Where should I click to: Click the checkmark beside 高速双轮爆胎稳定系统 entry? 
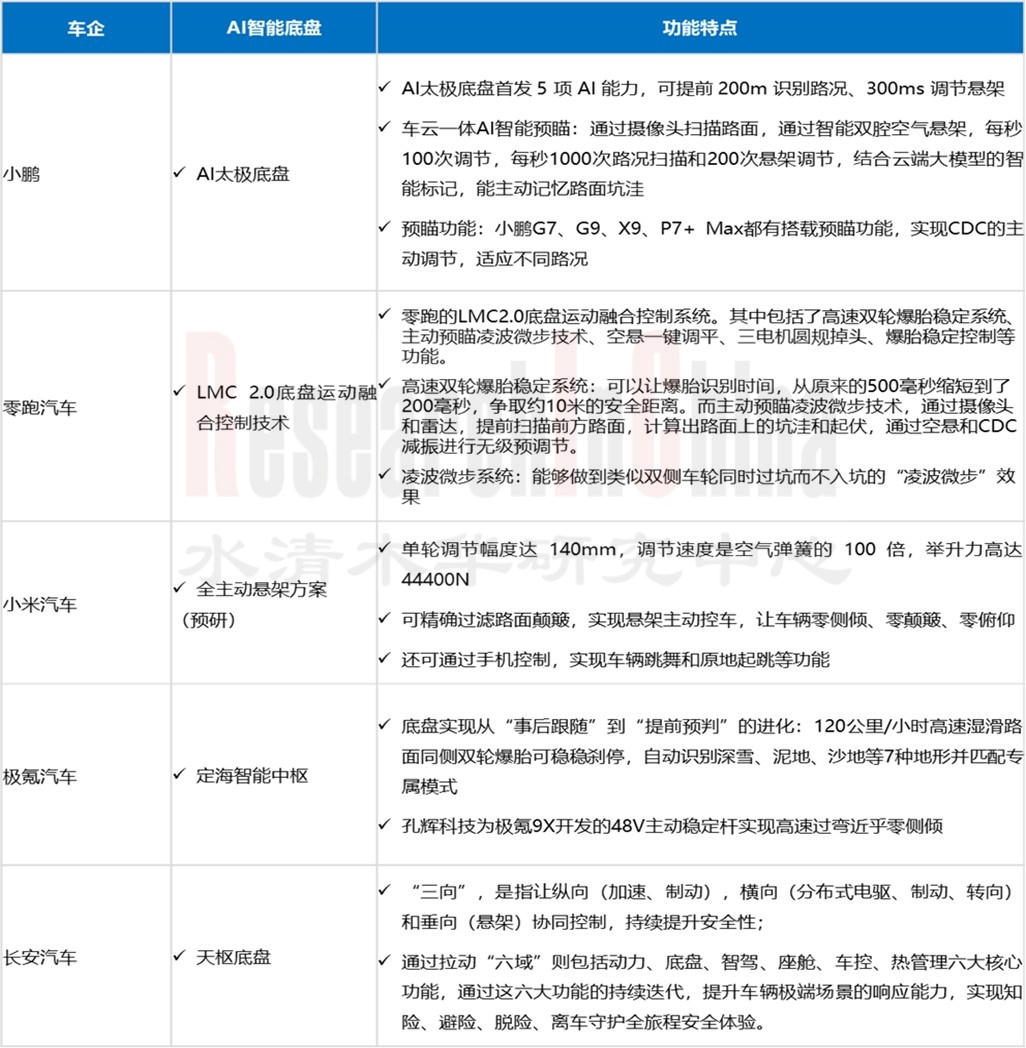click(386, 383)
